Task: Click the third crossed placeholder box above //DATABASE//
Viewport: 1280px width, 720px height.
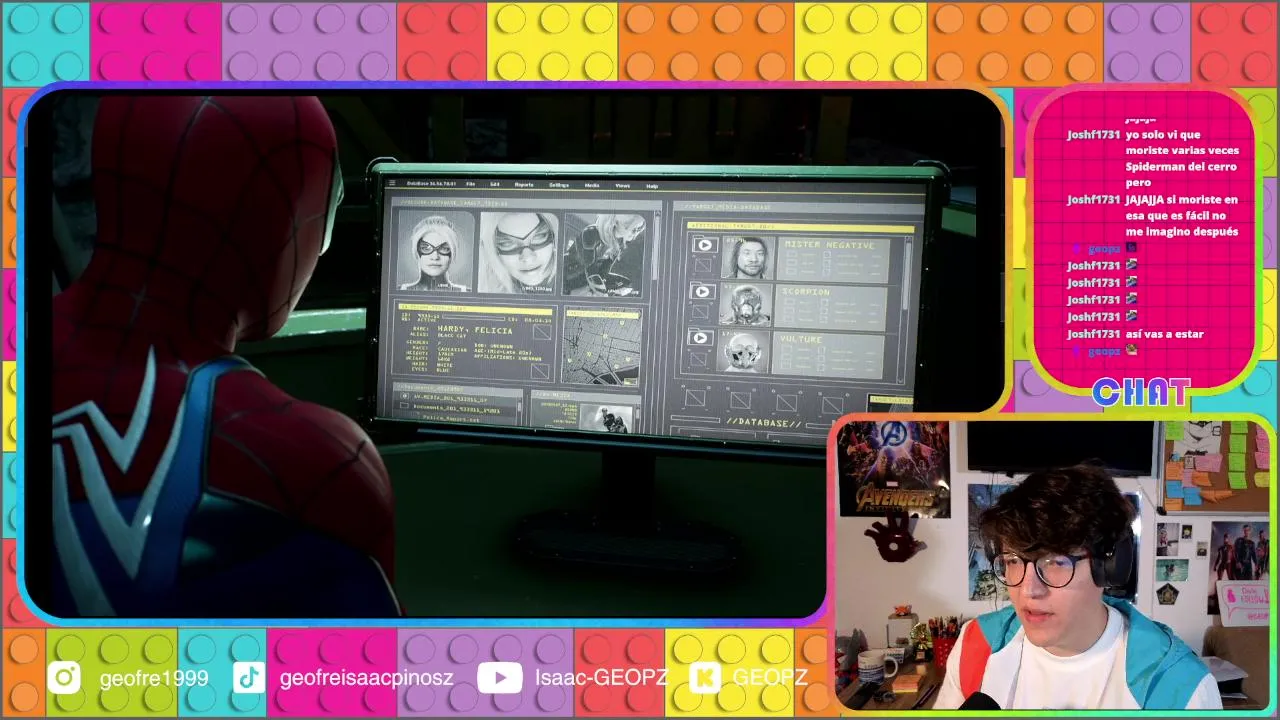Action: 786,402
